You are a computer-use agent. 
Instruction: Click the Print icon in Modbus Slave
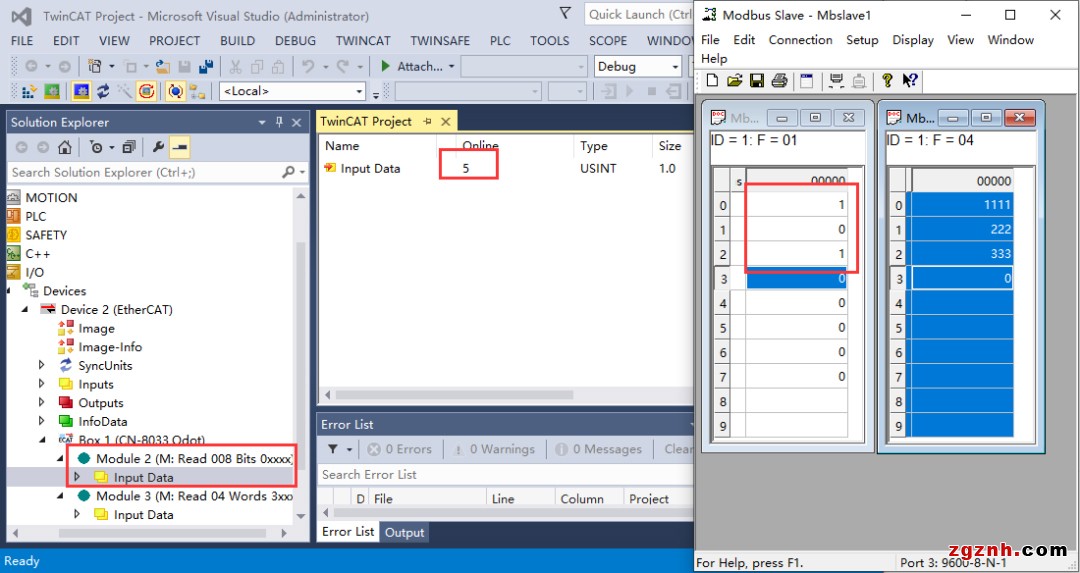(780, 81)
